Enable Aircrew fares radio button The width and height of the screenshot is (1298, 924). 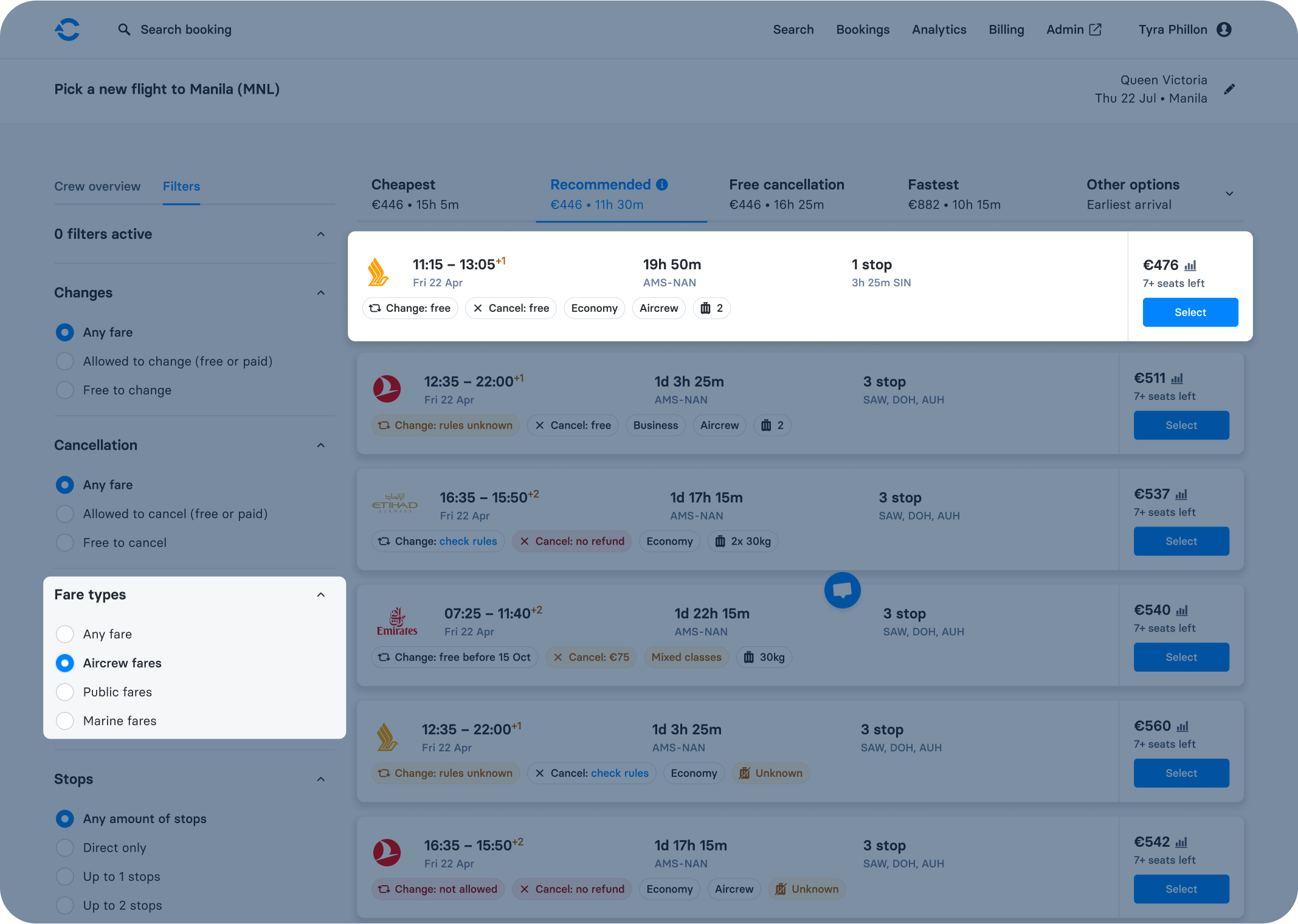64,662
